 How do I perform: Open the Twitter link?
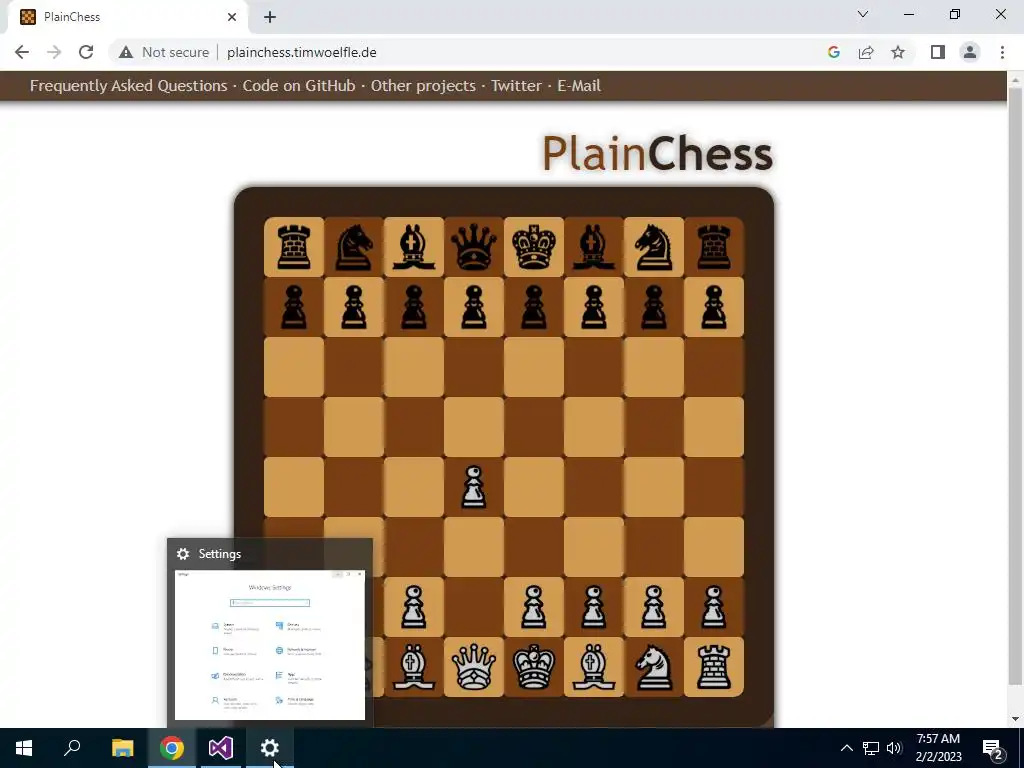point(516,86)
